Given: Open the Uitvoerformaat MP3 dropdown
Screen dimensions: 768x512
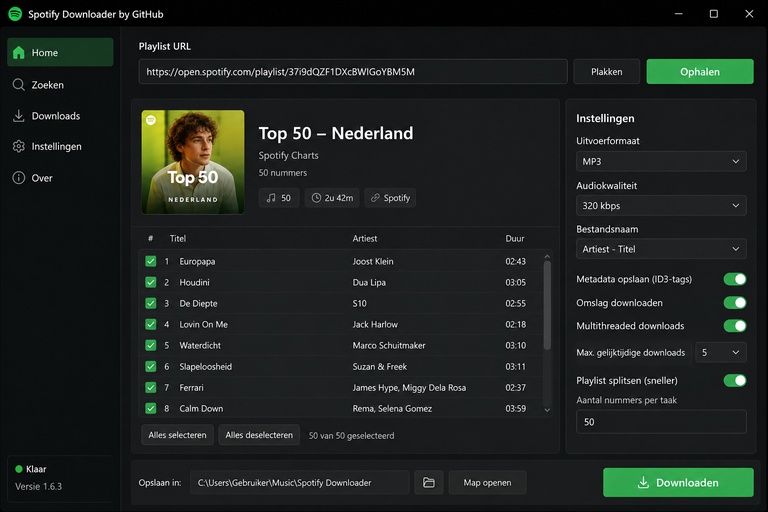Looking at the screenshot, I should point(661,161).
